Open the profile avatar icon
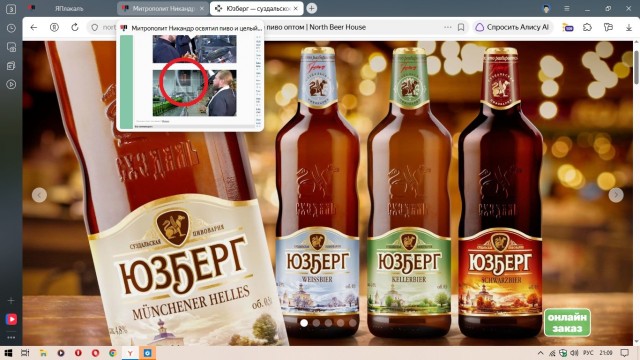The width and height of the screenshot is (640, 360). 546,8
